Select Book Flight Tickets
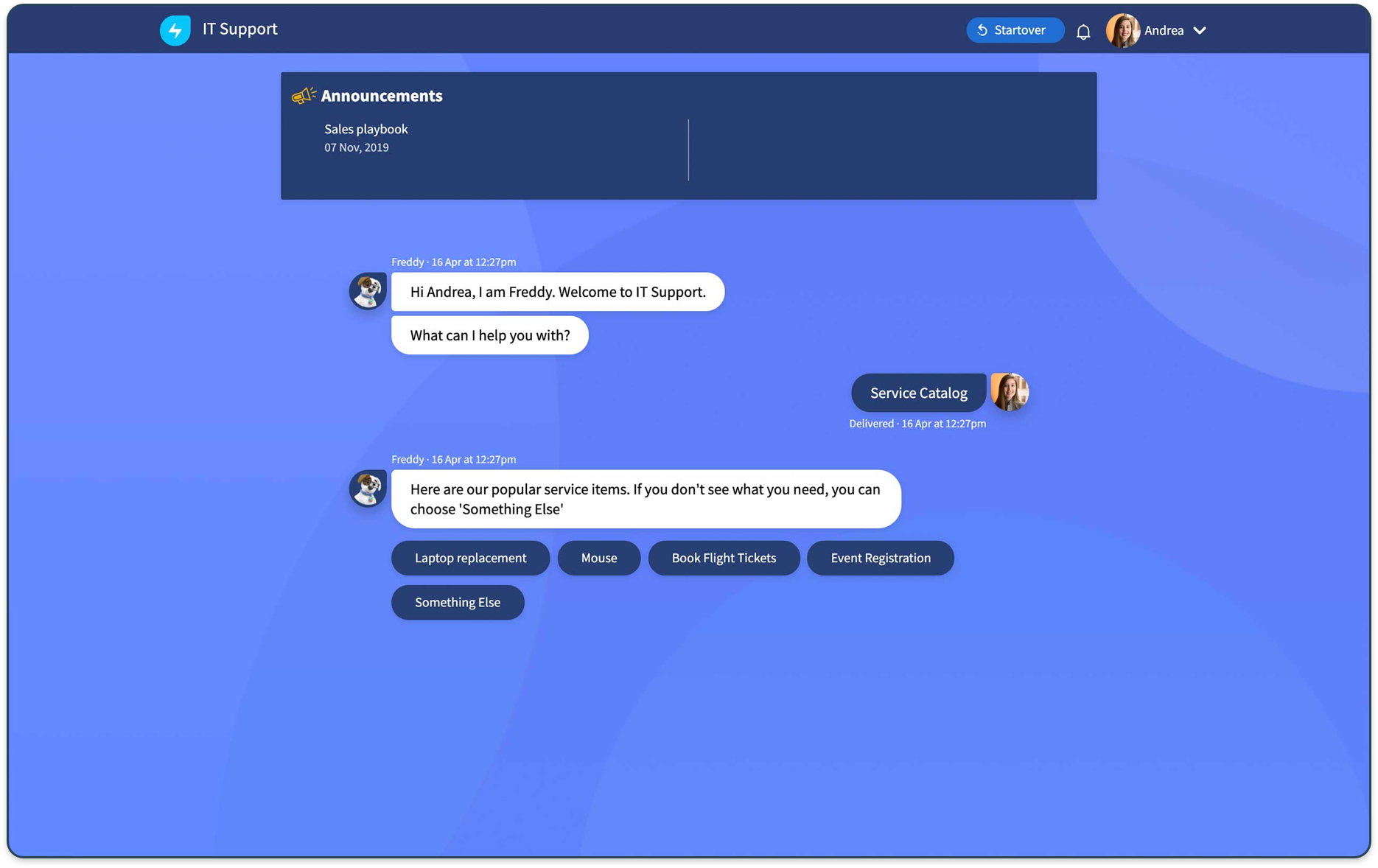The height and width of the screenshot is (868, 1378). tap(724, 558)
